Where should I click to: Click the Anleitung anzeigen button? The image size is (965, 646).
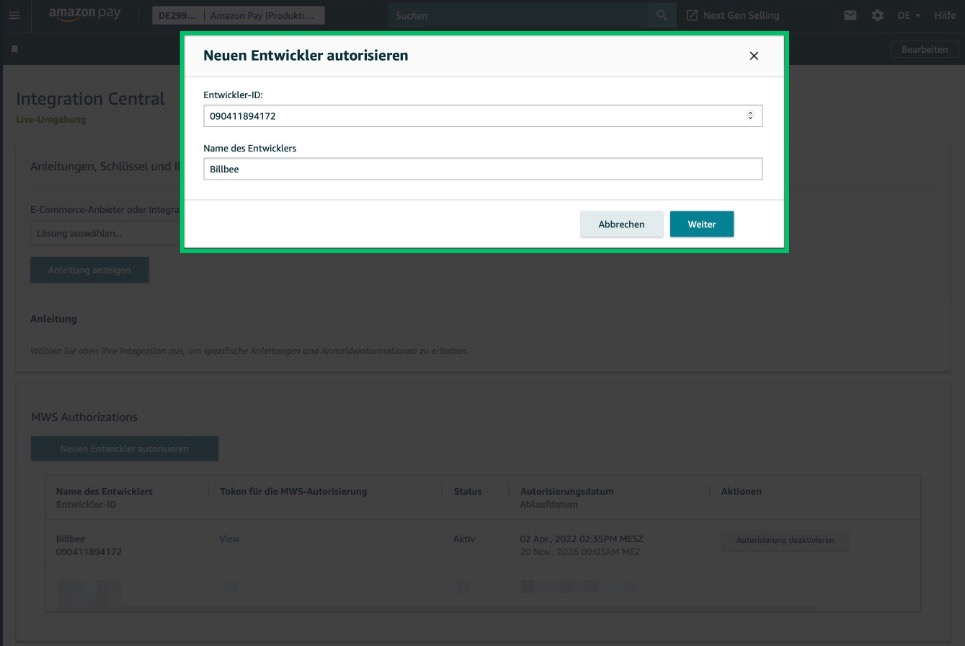[89, 270]
